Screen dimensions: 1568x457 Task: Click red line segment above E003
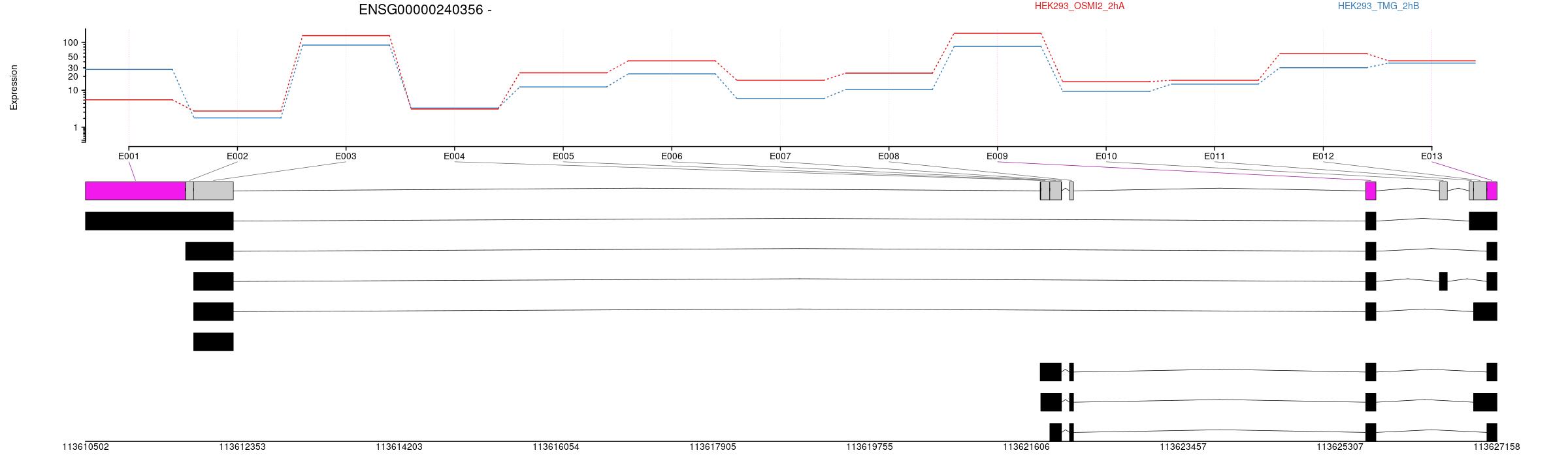tap(346, 35)
